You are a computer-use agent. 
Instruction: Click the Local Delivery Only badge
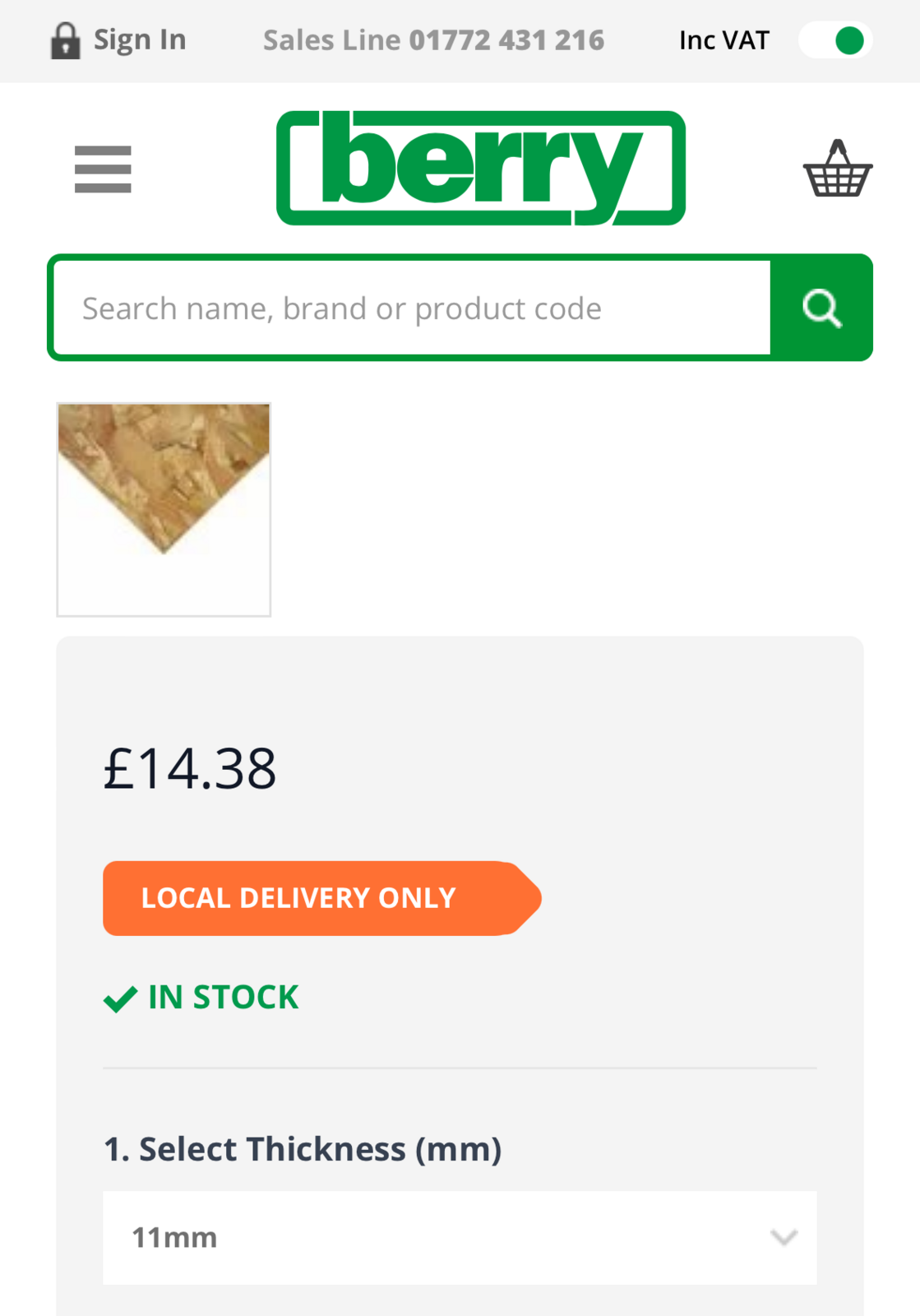click(x=321, y=898)
